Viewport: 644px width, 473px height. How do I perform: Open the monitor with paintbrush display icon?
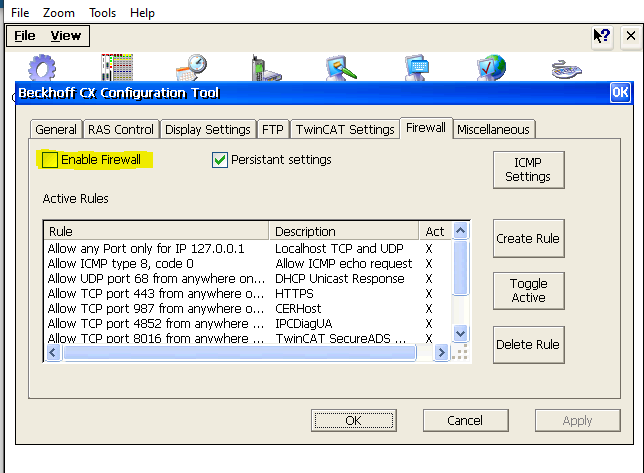340,68
